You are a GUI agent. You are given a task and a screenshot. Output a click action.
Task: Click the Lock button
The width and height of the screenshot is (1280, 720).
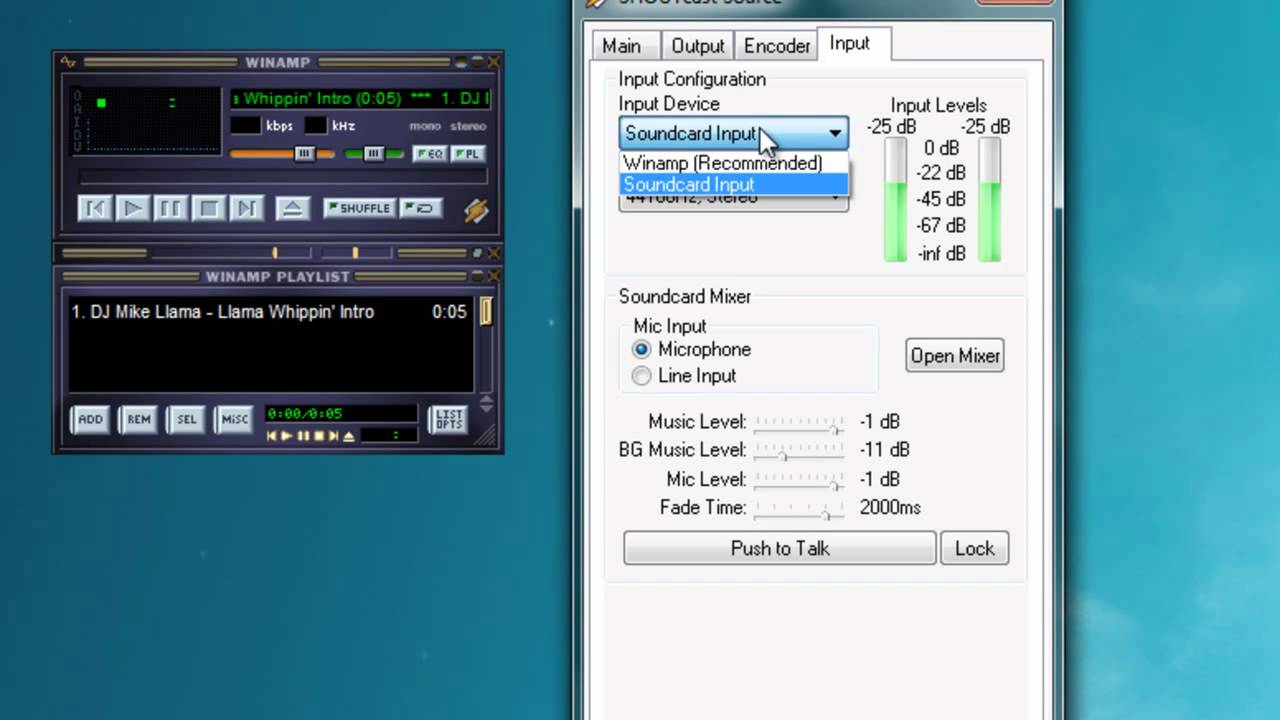point(974,548)
